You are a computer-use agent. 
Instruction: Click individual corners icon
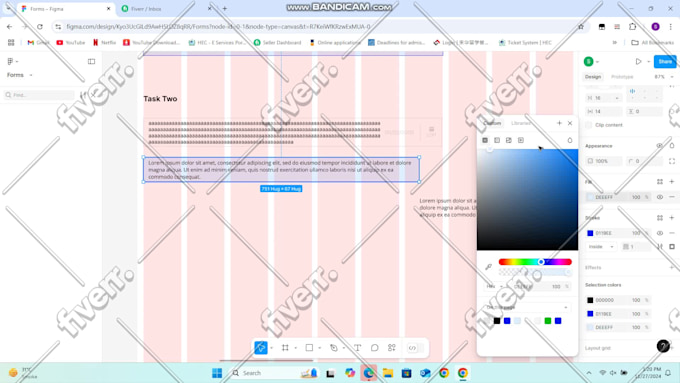click(672, 161)
